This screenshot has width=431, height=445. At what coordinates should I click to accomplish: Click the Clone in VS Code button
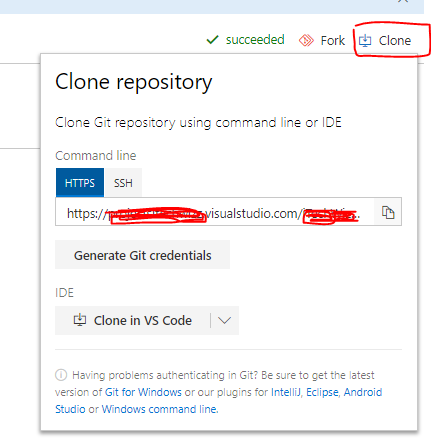coord(133,320)
